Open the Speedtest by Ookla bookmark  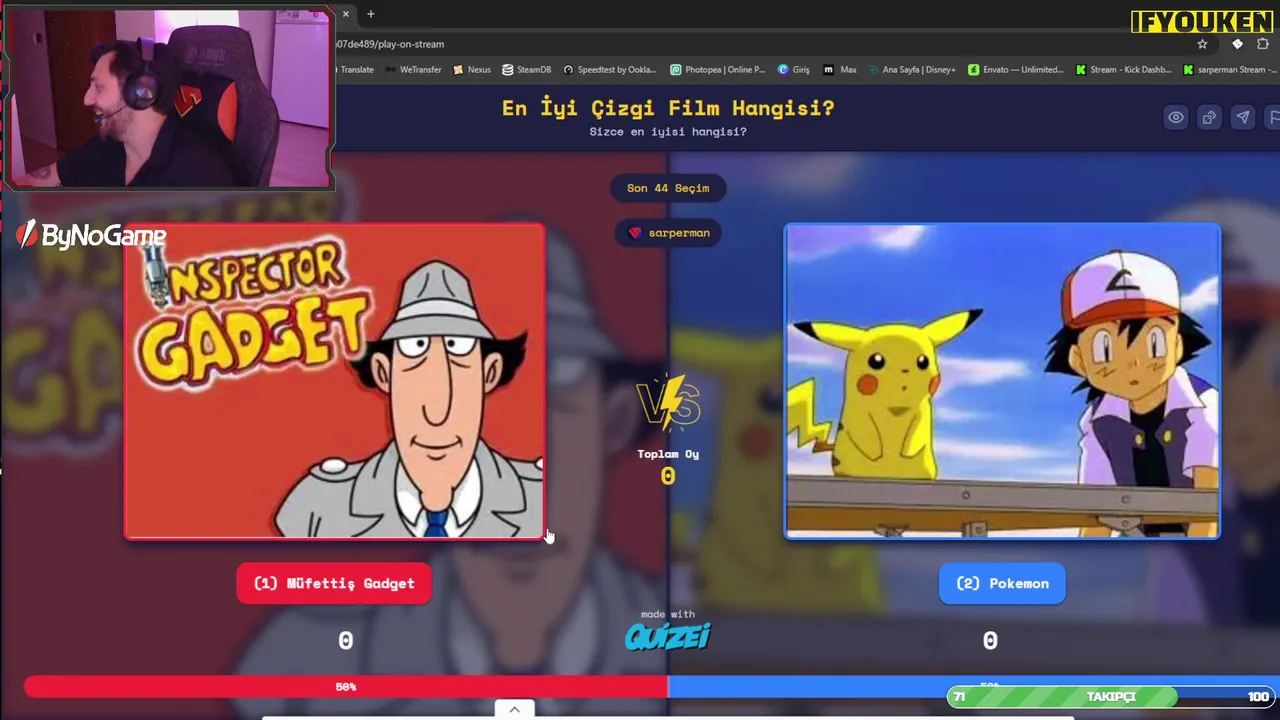tap(610, 70)
